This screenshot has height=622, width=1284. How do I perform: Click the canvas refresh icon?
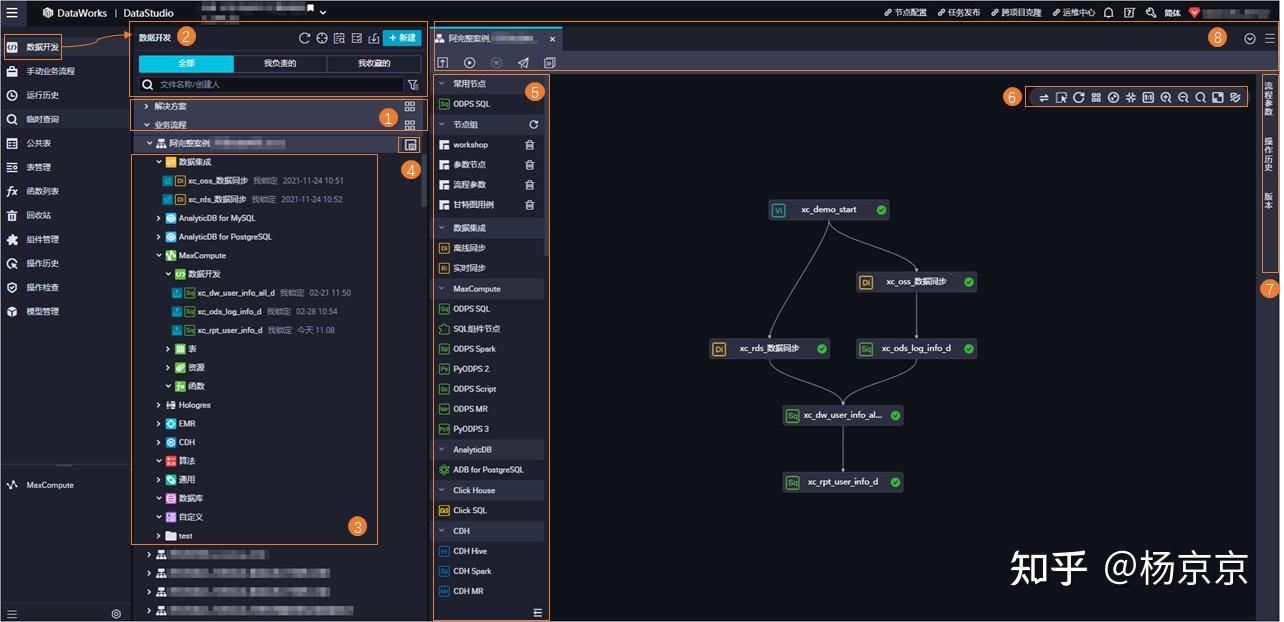(1079, 98)
